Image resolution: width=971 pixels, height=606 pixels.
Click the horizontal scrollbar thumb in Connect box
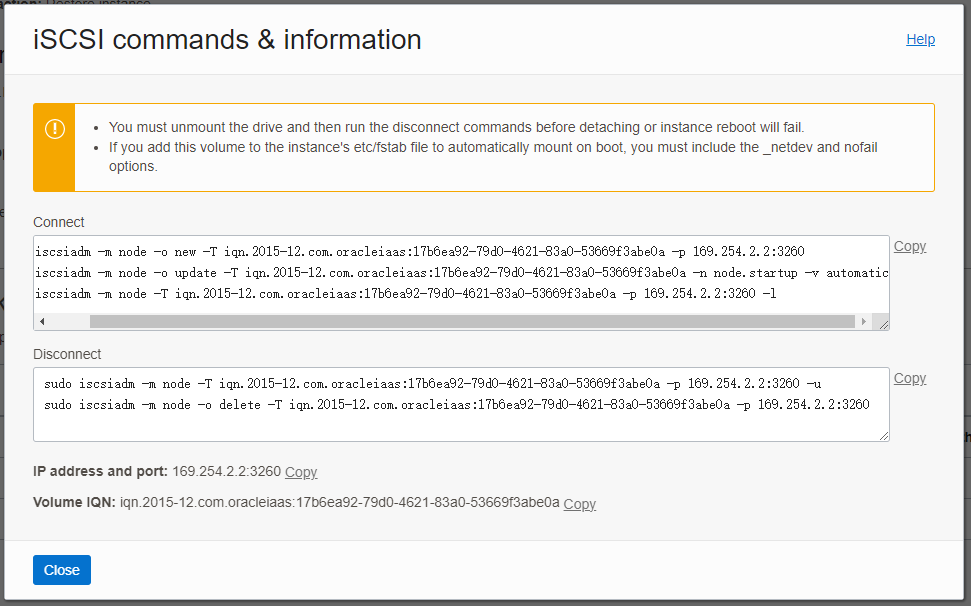(x=472, y=321)
